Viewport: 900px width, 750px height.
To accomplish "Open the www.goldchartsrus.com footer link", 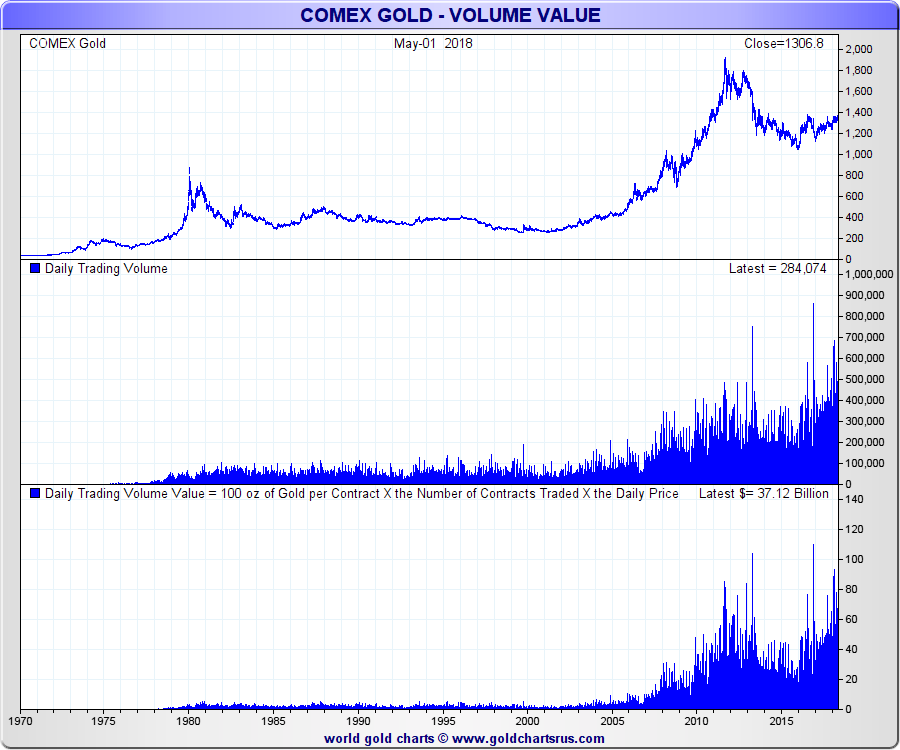I will [x=528, y=739].
